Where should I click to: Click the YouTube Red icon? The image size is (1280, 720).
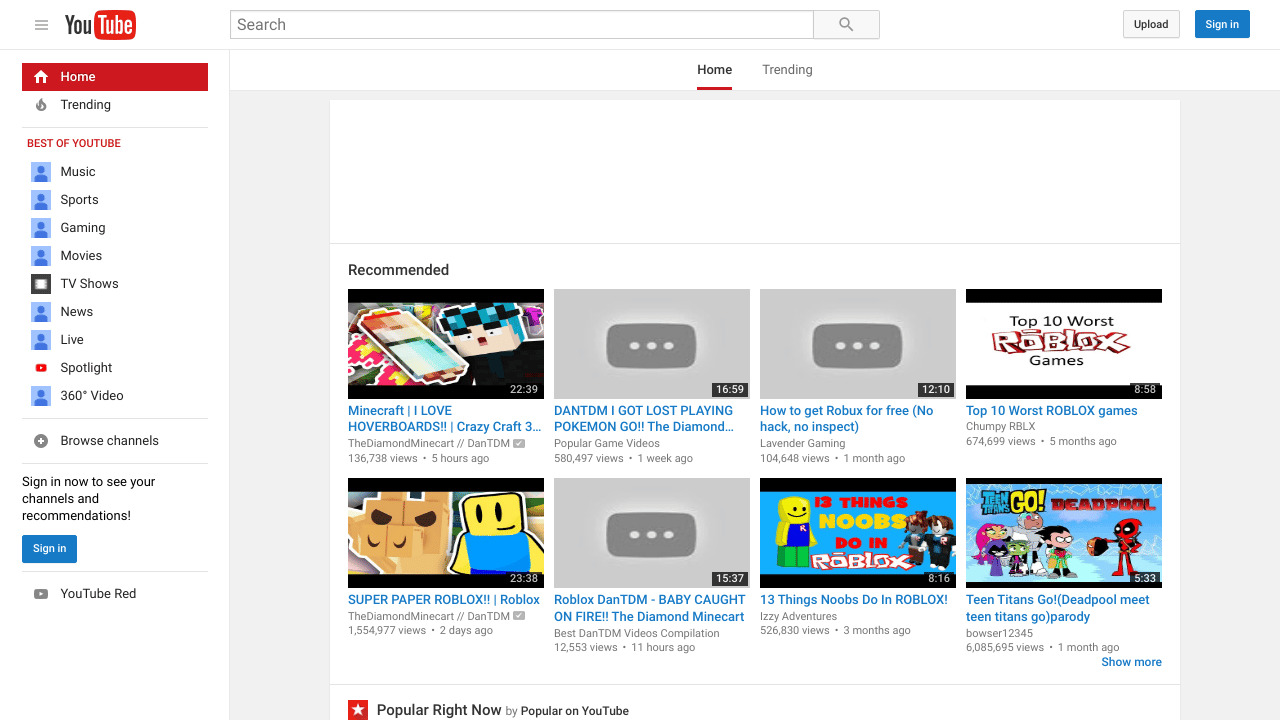click(x=41, y=594)
